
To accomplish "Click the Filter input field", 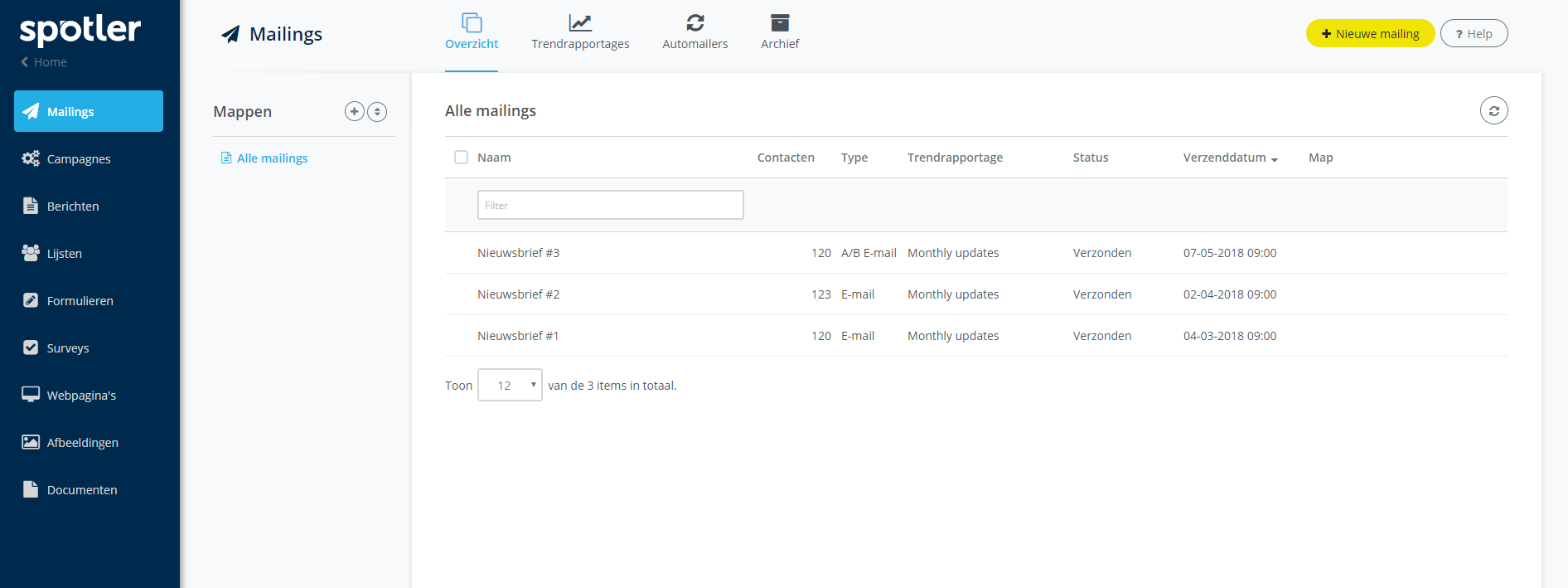I will (610, 205).
